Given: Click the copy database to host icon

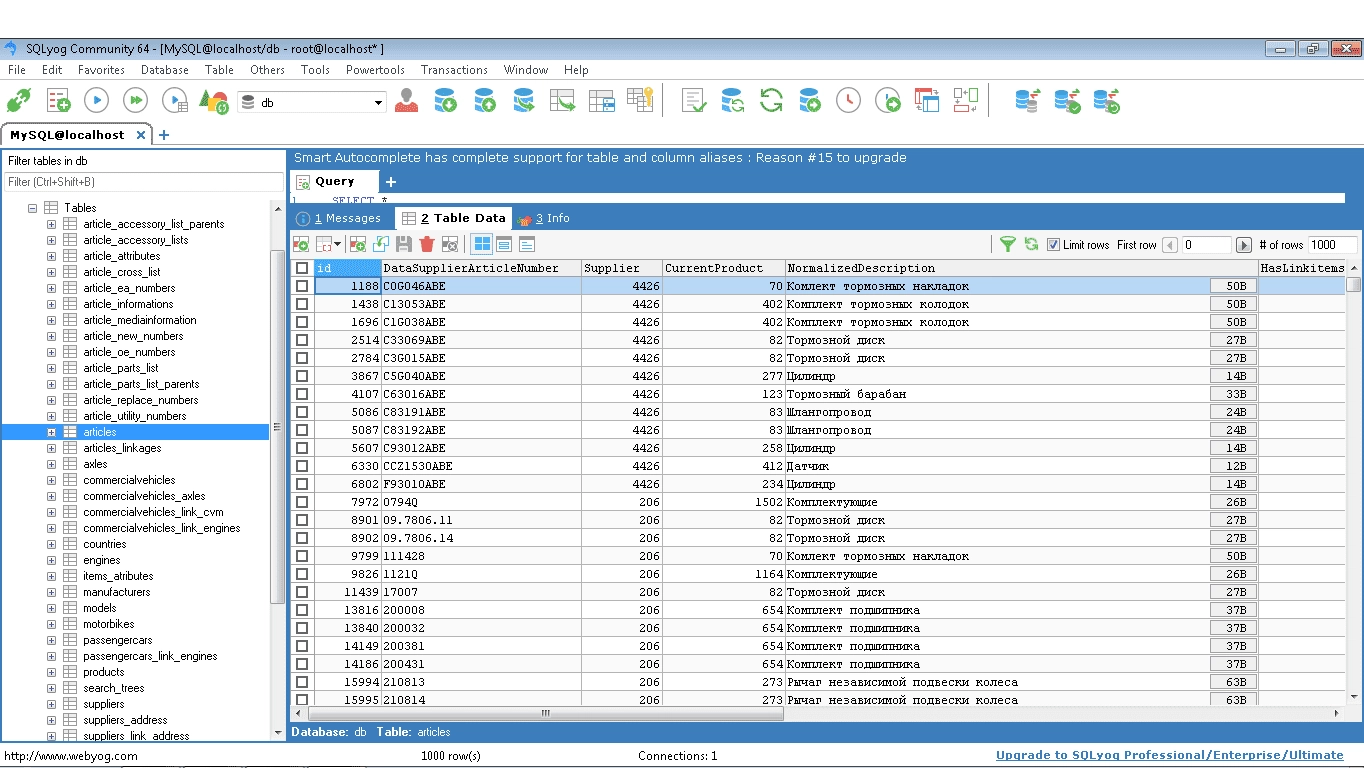Looking at the screenshot, I should tap(523, 100).
